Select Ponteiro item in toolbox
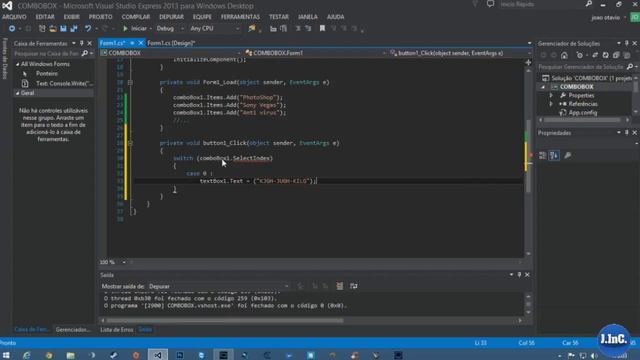640x360 pixels. pos(47,73)
